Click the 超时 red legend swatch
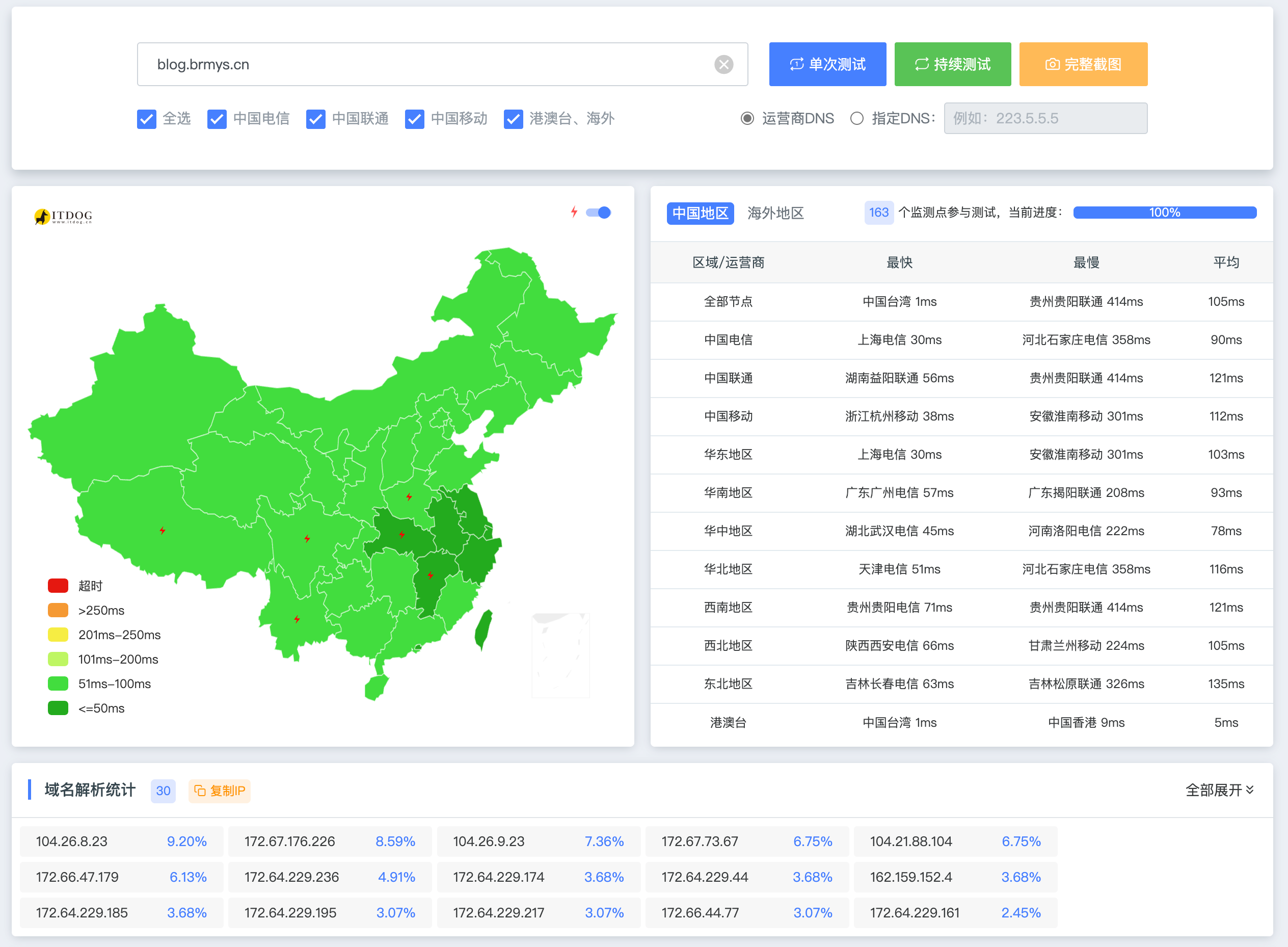The width and height of the screenshot is (1288, 947). [58, 585]
